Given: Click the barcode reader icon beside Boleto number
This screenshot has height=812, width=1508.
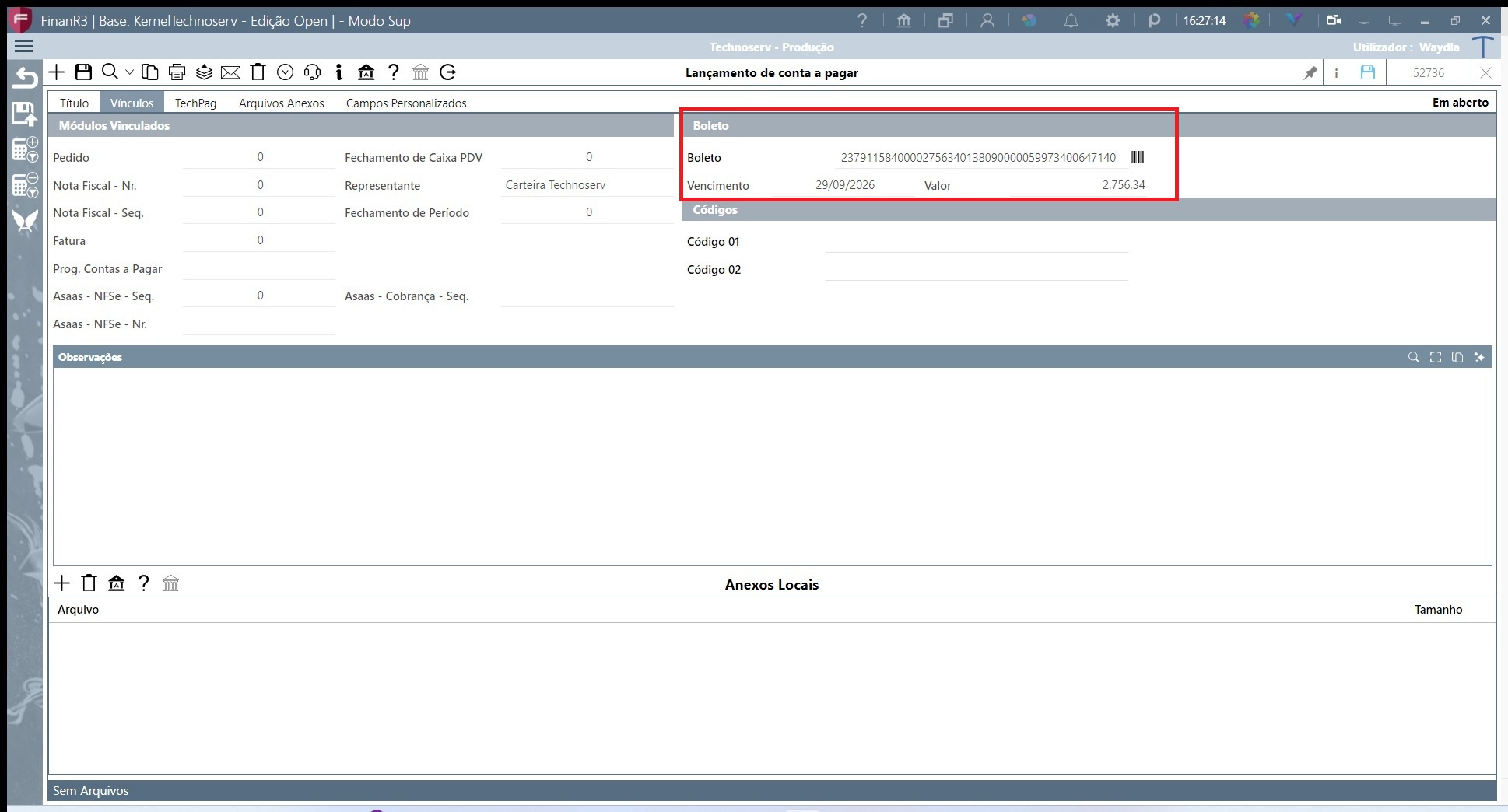Looking at the screenshot, I should [1138, 157].
